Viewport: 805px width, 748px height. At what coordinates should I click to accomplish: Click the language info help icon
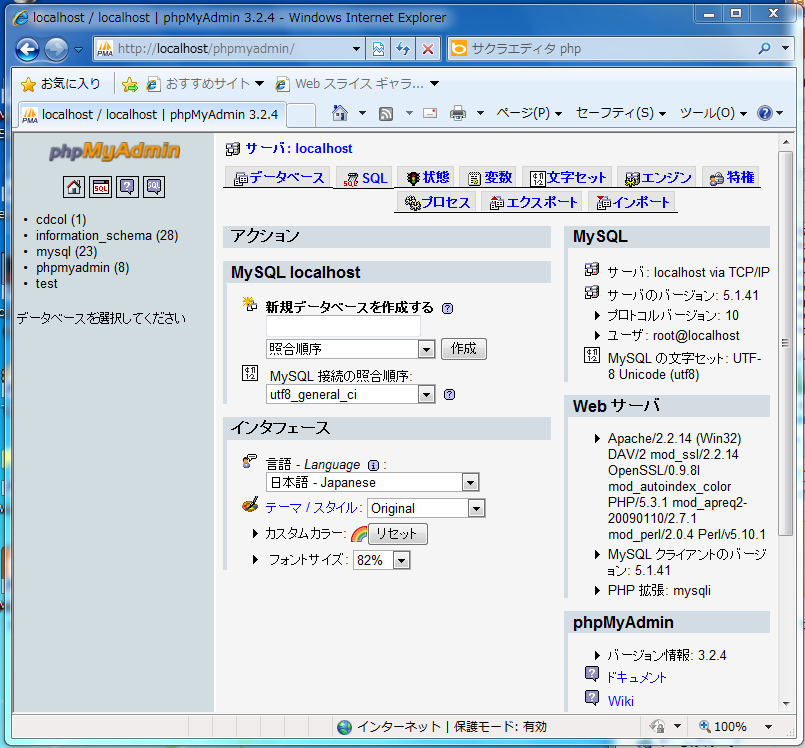tap(373, 465)
